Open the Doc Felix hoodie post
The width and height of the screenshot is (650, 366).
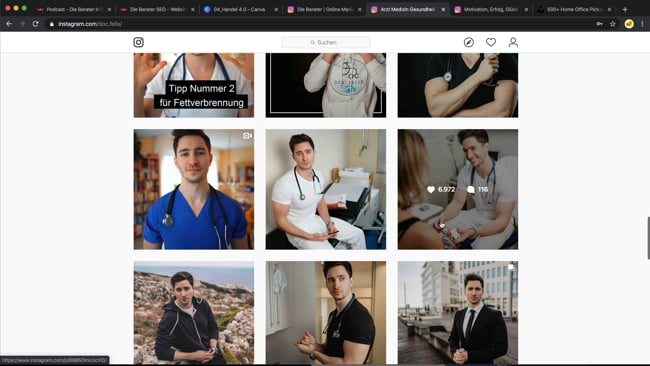[326, 85]
